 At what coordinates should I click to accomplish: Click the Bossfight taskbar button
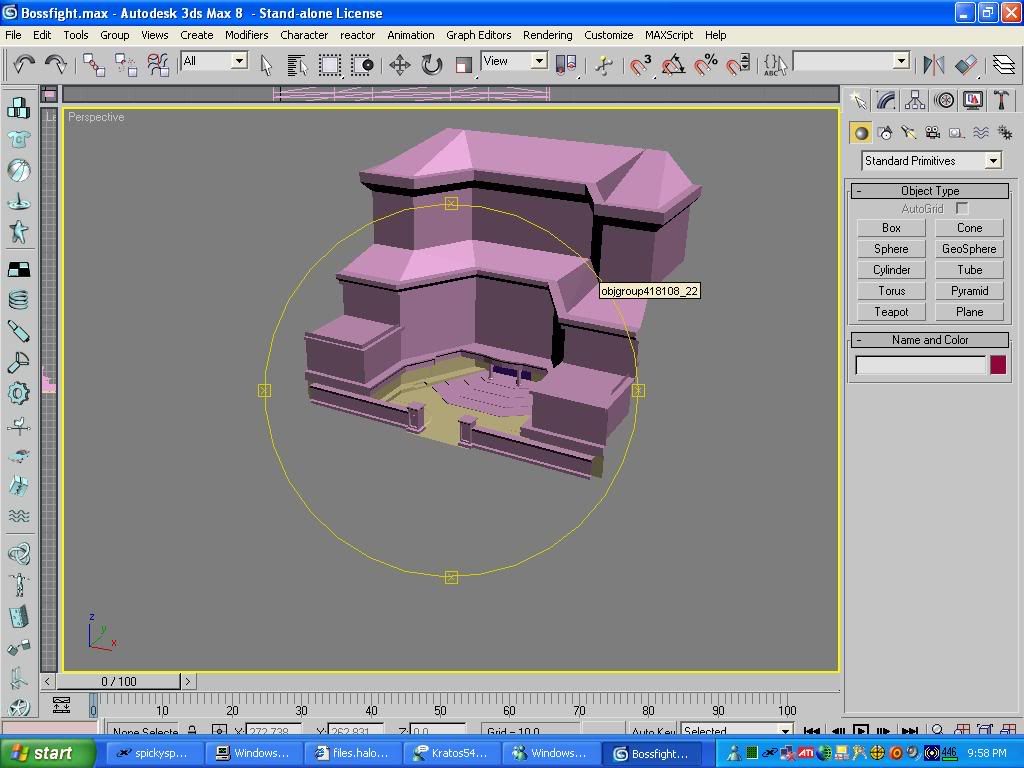pos(652,753)
